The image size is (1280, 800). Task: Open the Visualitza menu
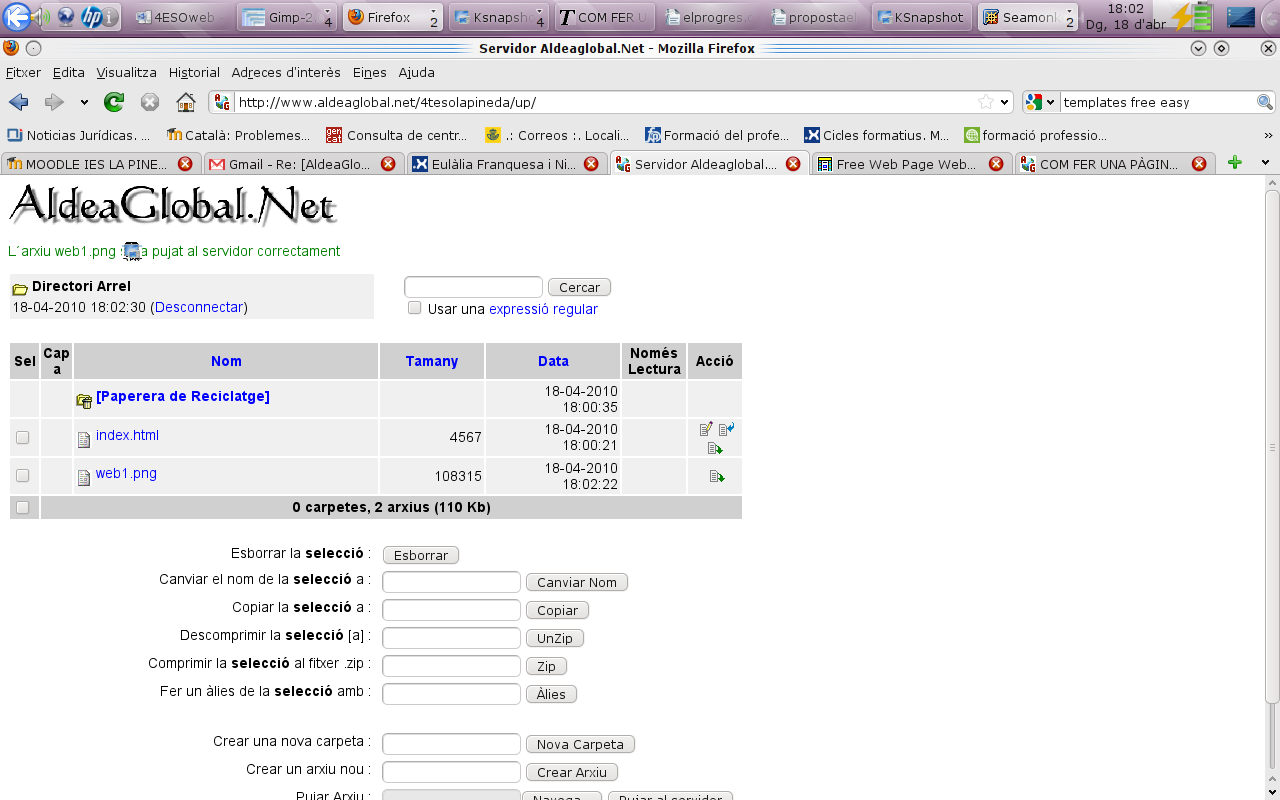pyautogui.click(x=127, y=72)
